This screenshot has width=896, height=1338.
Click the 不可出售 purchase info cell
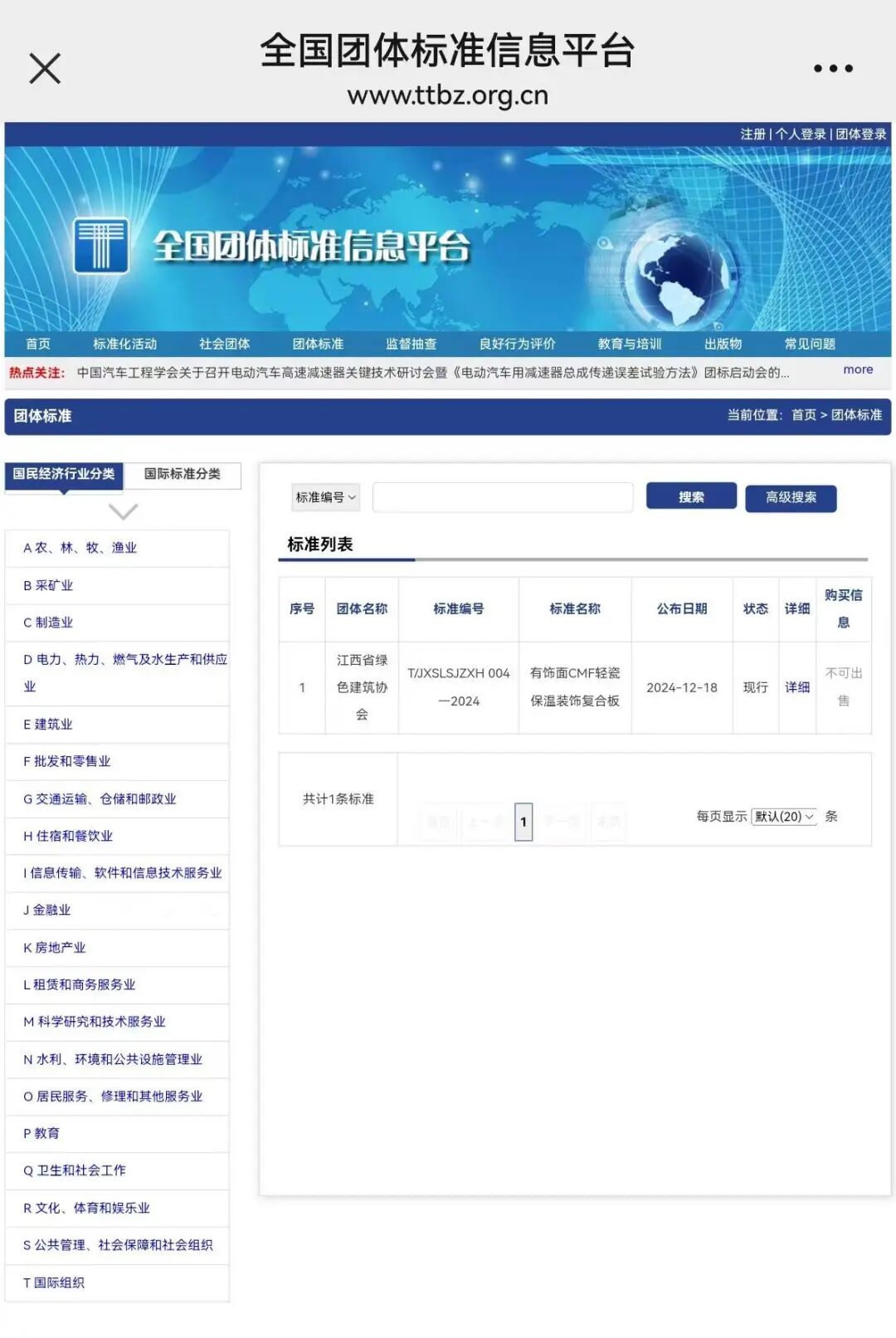pos(844,687)
